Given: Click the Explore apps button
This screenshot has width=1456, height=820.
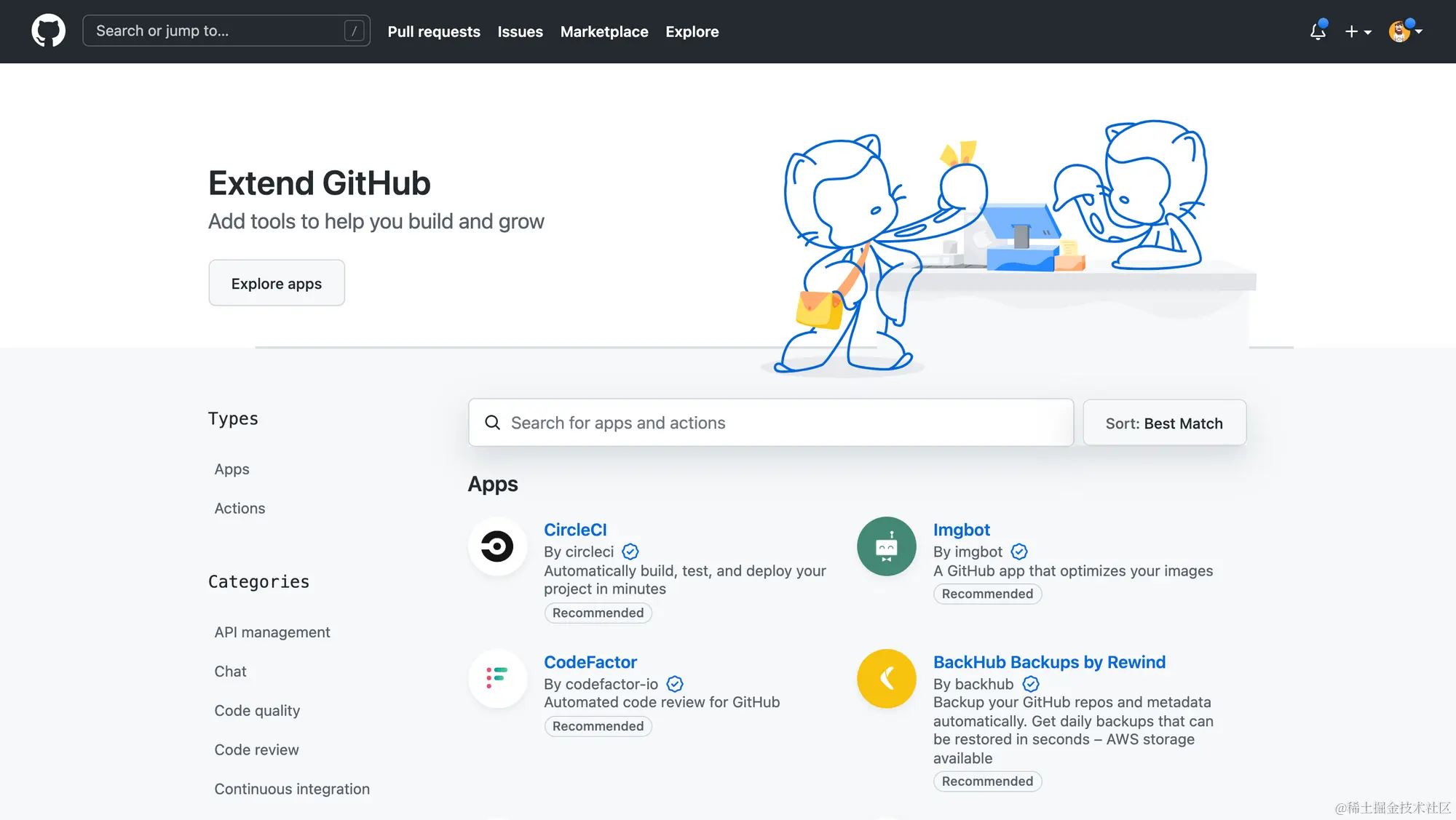Looking at the screenshot, I should tap(276, 283).
